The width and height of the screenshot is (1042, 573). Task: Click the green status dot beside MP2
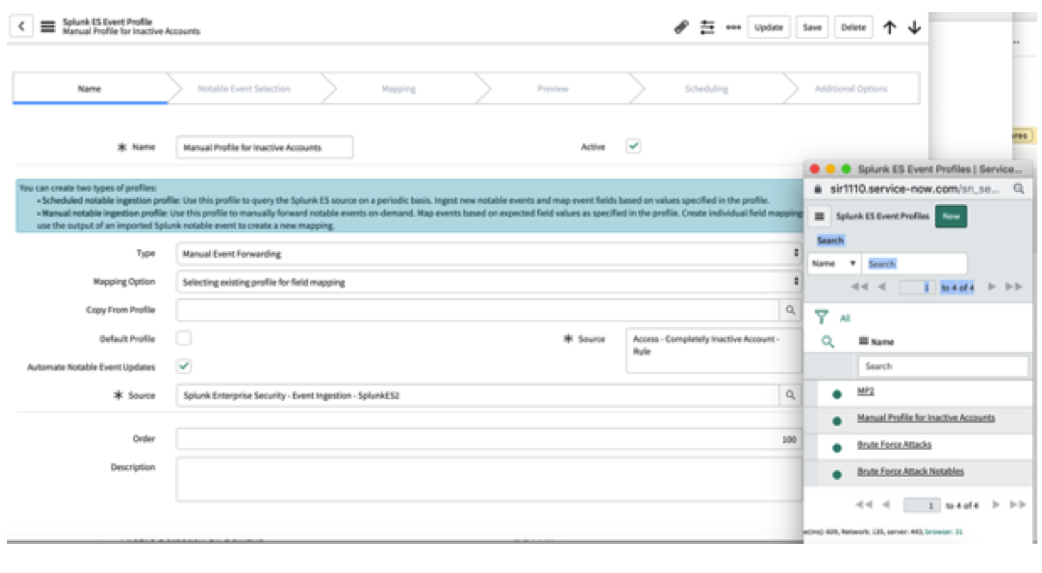pos(837,394)
